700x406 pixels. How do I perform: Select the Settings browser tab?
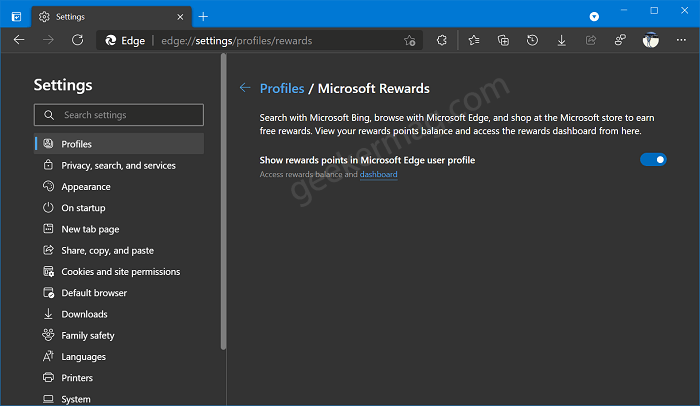(x=112, y=17)
